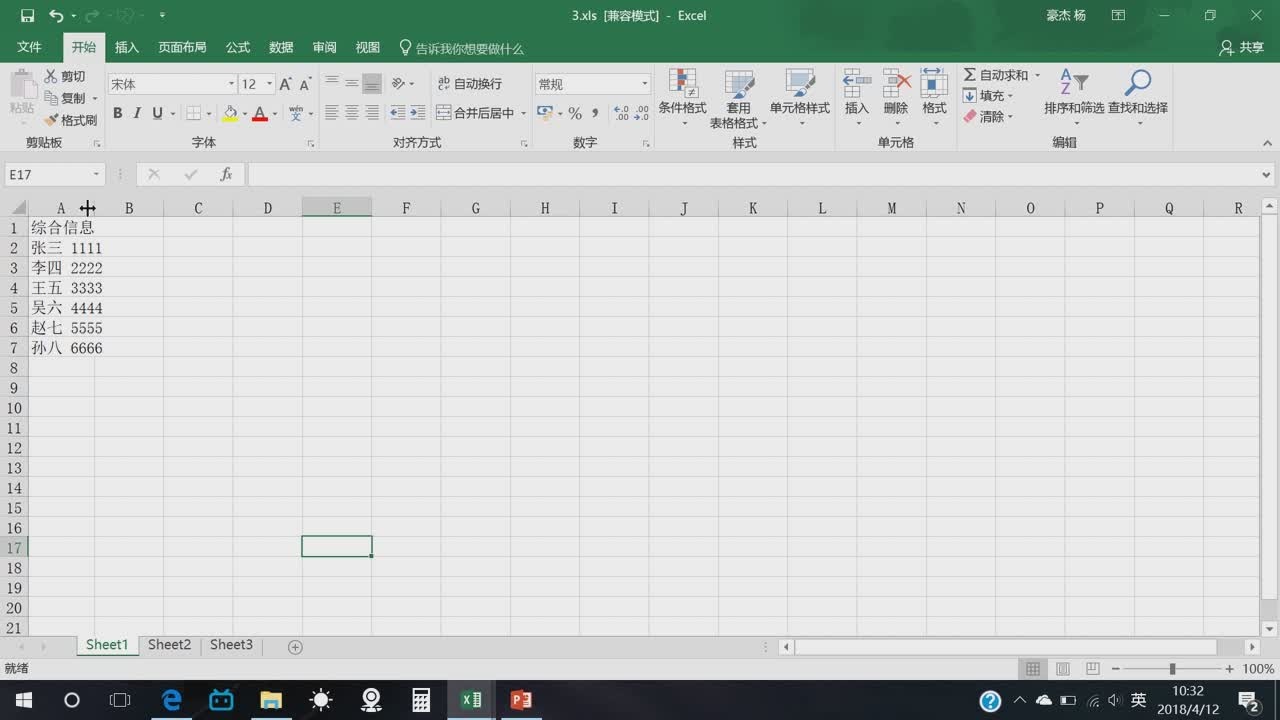Increase font size with large A
The image size is (1280, 720).
coord(285,84)
